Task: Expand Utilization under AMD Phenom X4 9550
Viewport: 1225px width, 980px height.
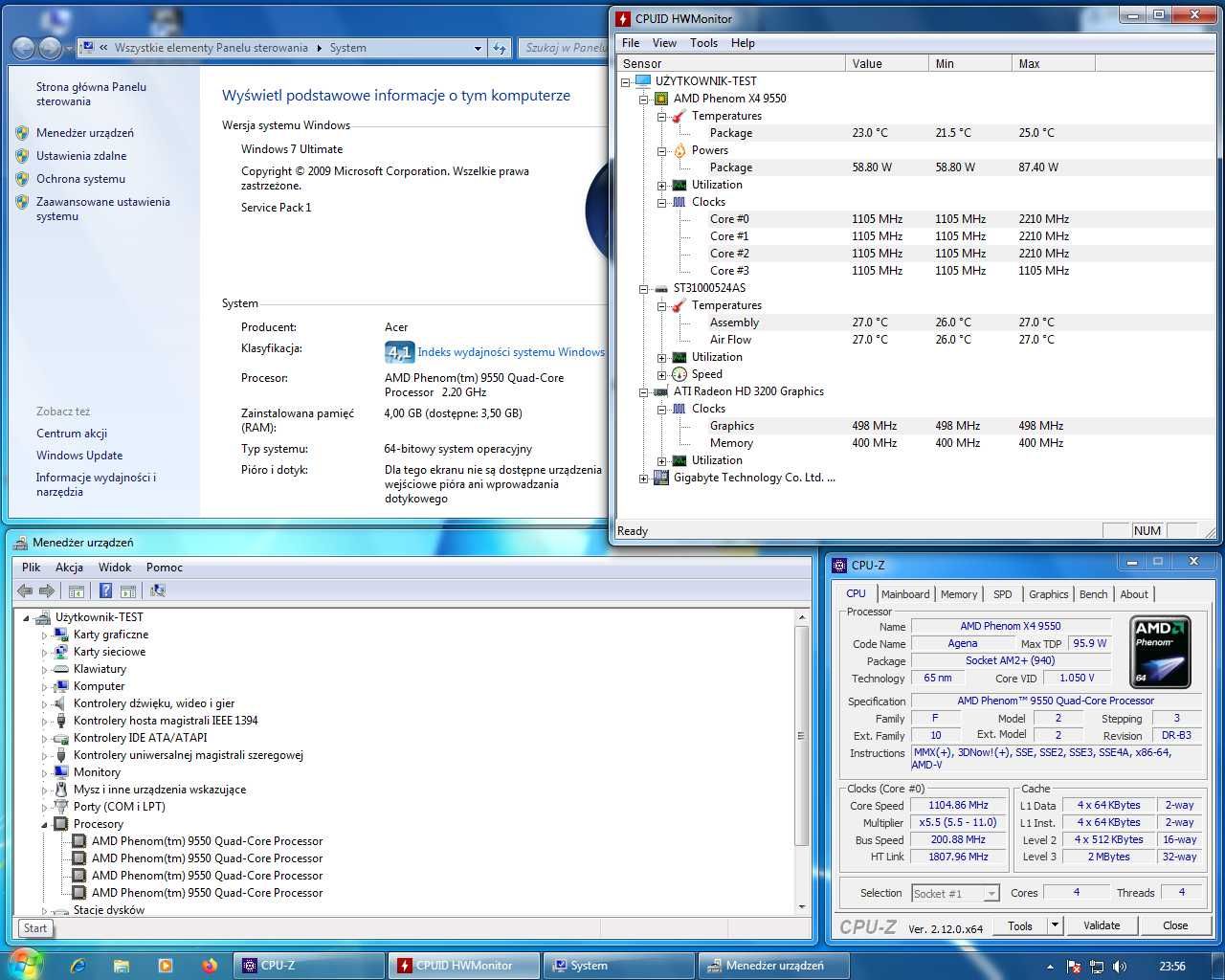Action: pos(662,185)
